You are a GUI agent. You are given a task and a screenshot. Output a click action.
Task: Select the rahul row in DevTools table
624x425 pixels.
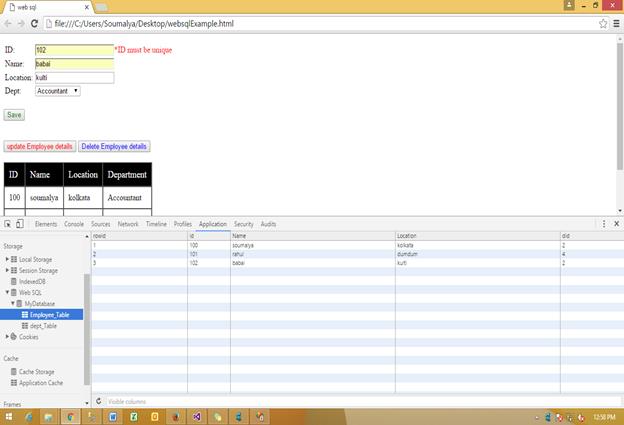click(357, 254)
